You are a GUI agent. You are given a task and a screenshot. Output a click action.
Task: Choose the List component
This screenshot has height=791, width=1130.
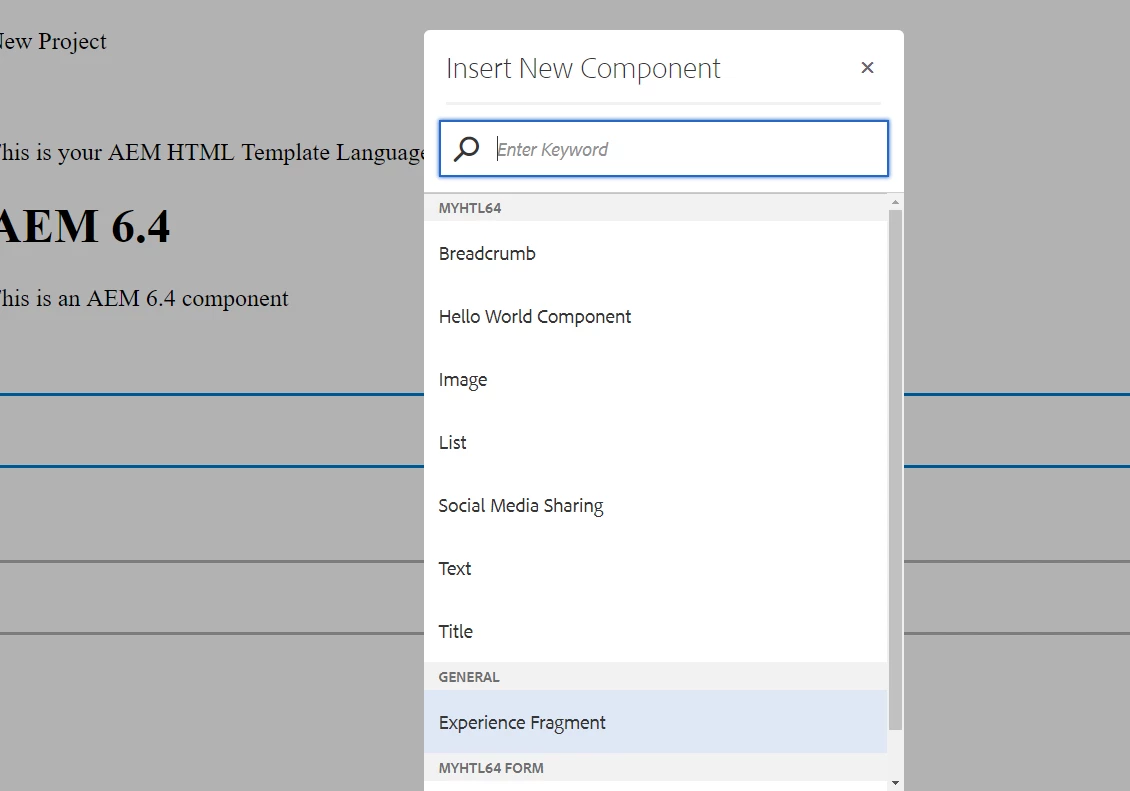point(655,442)
